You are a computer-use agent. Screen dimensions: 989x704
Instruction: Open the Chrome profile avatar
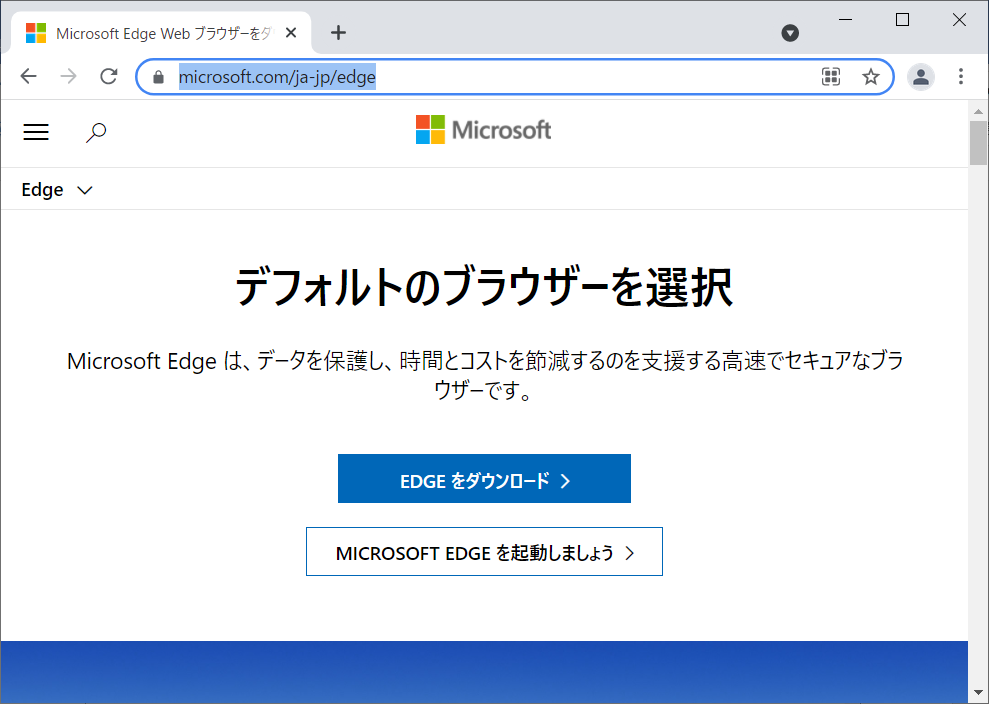coord(921,77)
